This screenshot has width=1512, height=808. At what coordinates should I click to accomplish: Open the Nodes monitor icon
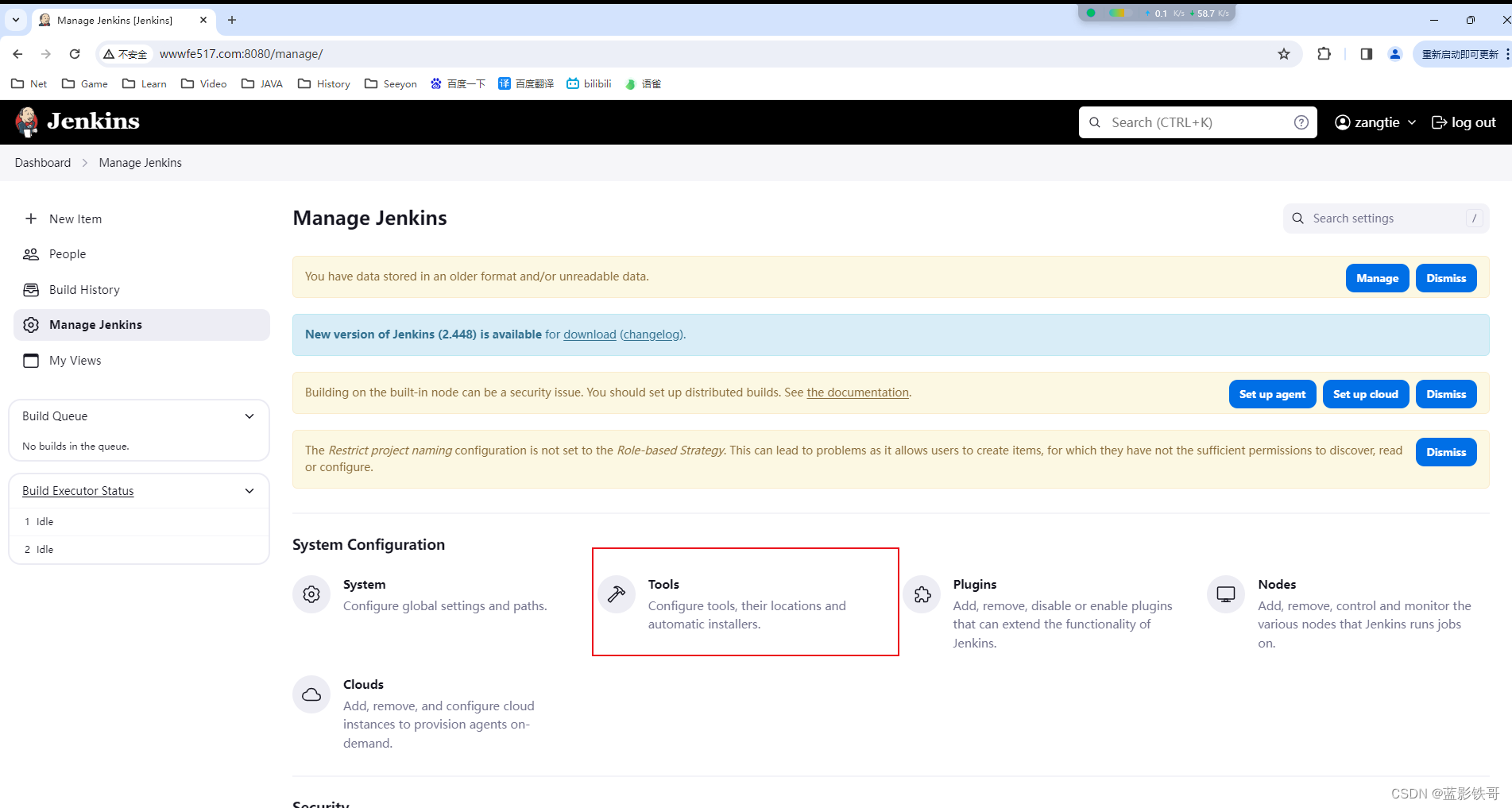pyautogui.click(x=1226, y=594)
